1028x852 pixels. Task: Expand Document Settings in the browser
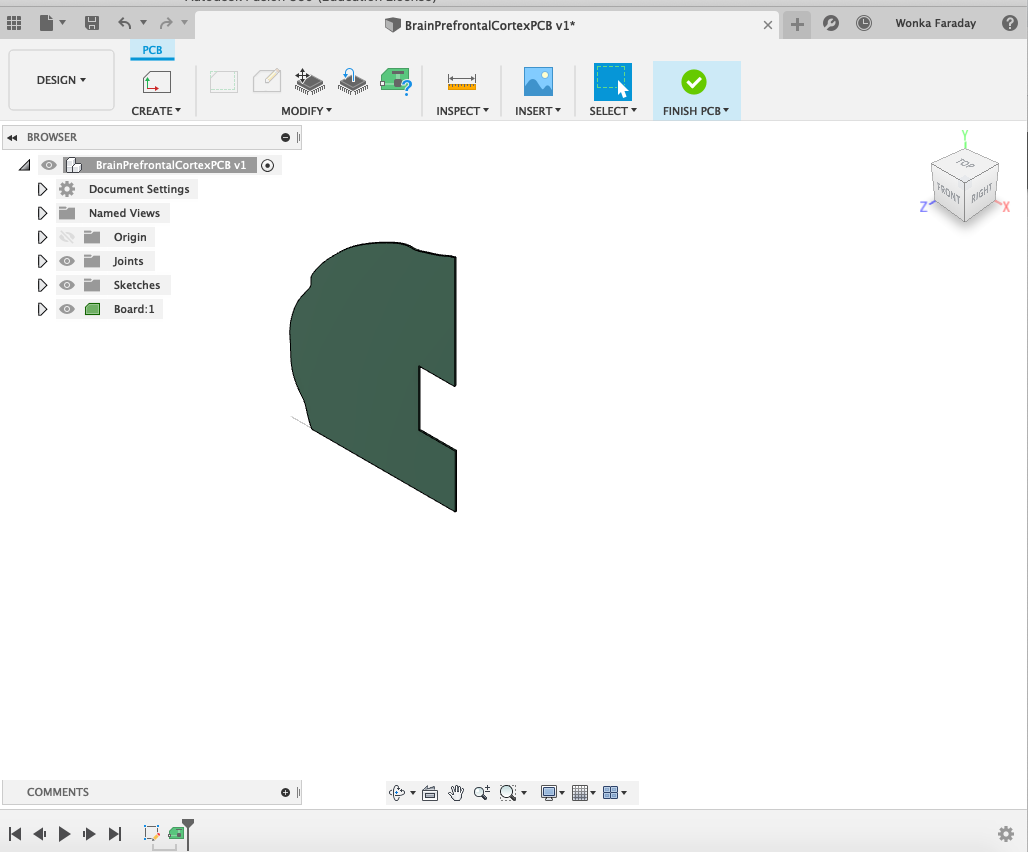[42, 189]
